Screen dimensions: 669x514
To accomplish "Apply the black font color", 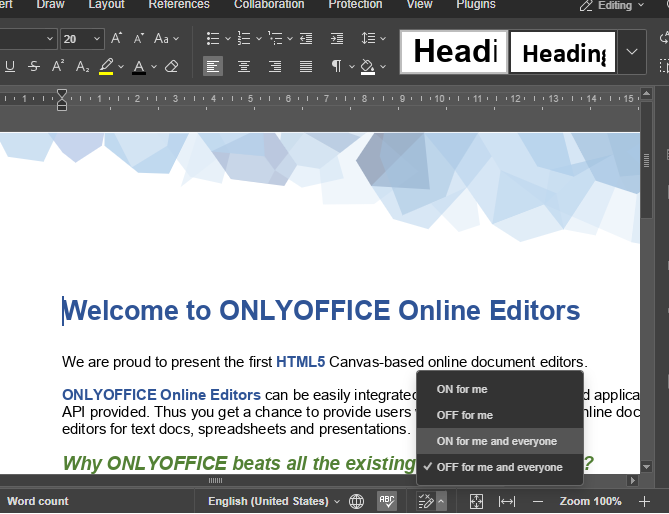I will [x=139, y=67].
